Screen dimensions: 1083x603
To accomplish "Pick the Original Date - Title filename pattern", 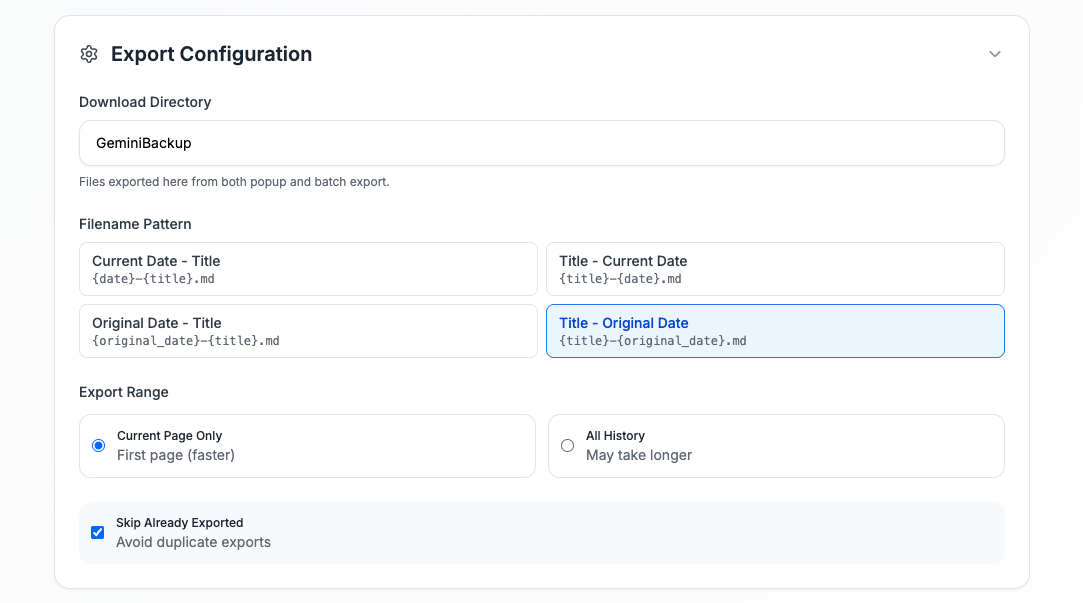I will (308, 331).
